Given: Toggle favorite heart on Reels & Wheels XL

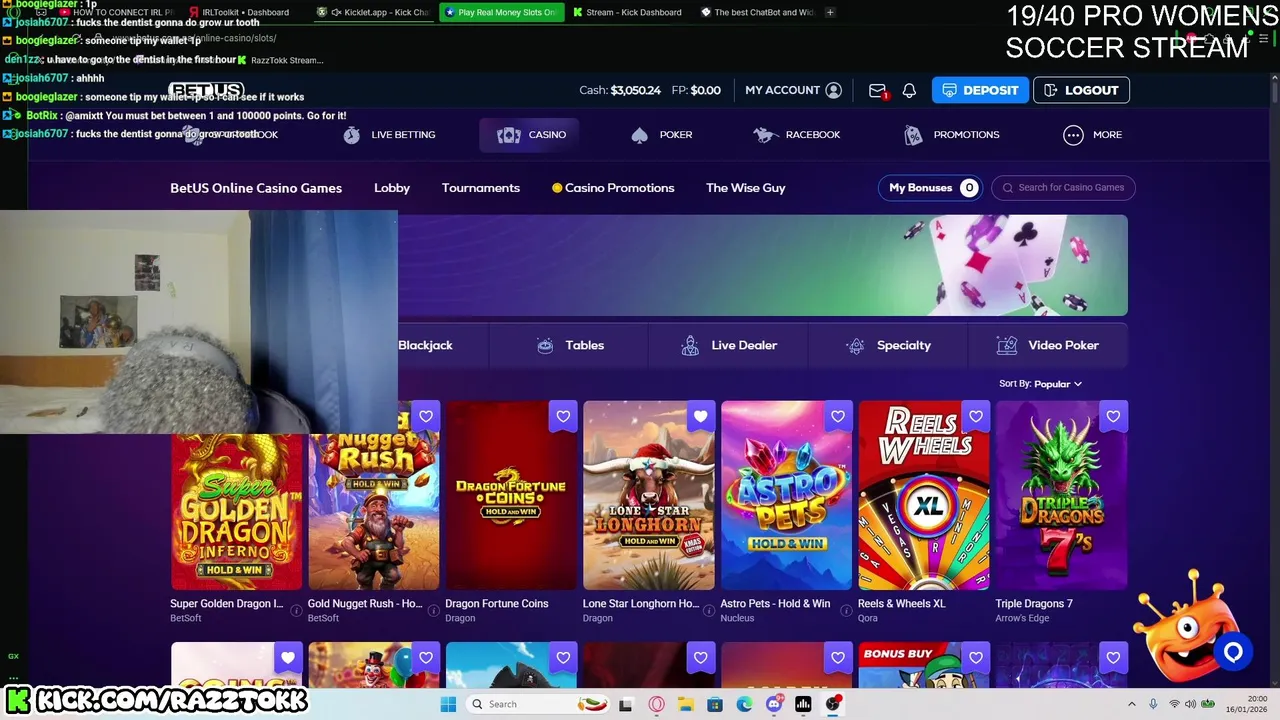Looking at the screenshot, I should (976, 416).
